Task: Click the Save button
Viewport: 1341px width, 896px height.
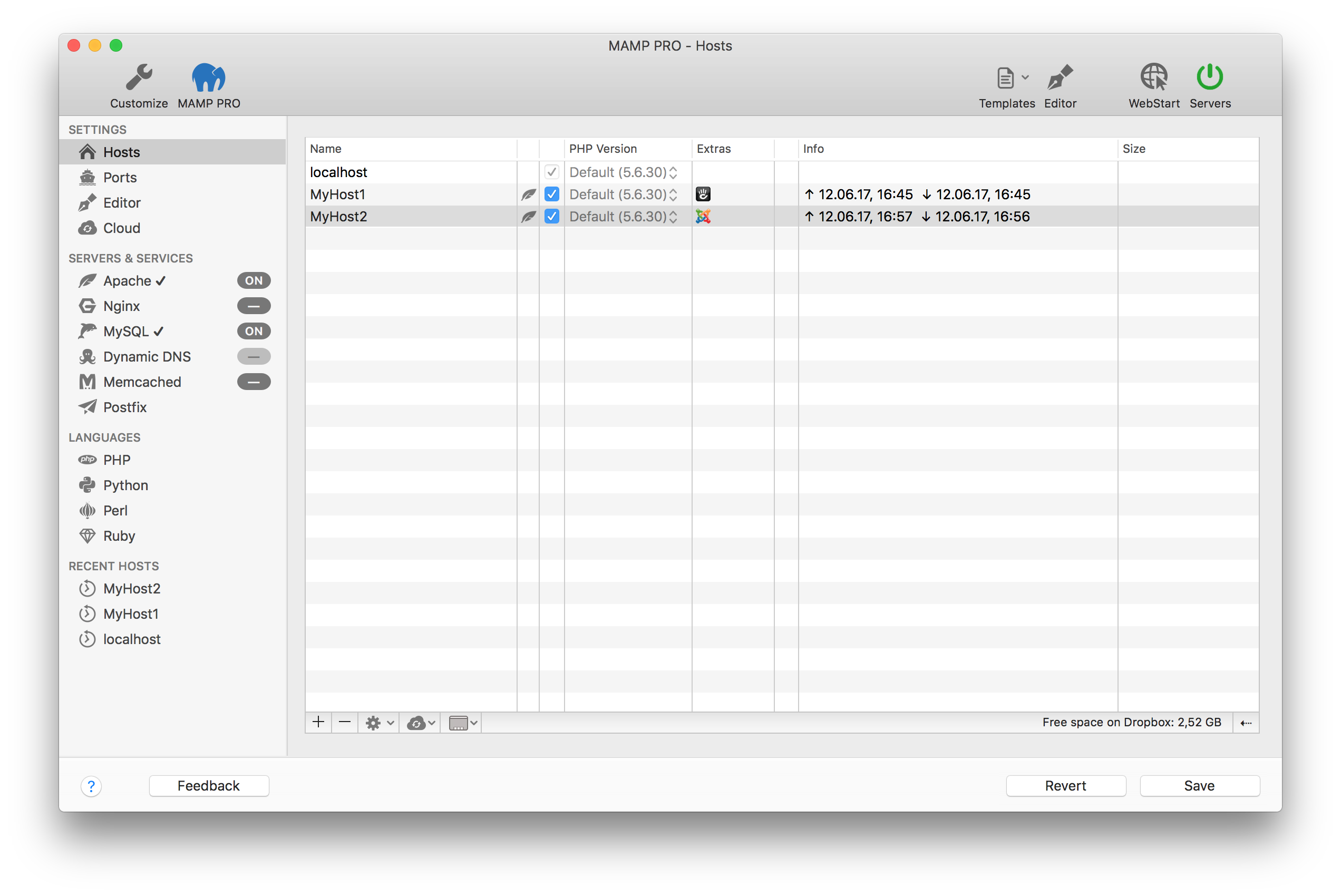Action: point(1199,786)
